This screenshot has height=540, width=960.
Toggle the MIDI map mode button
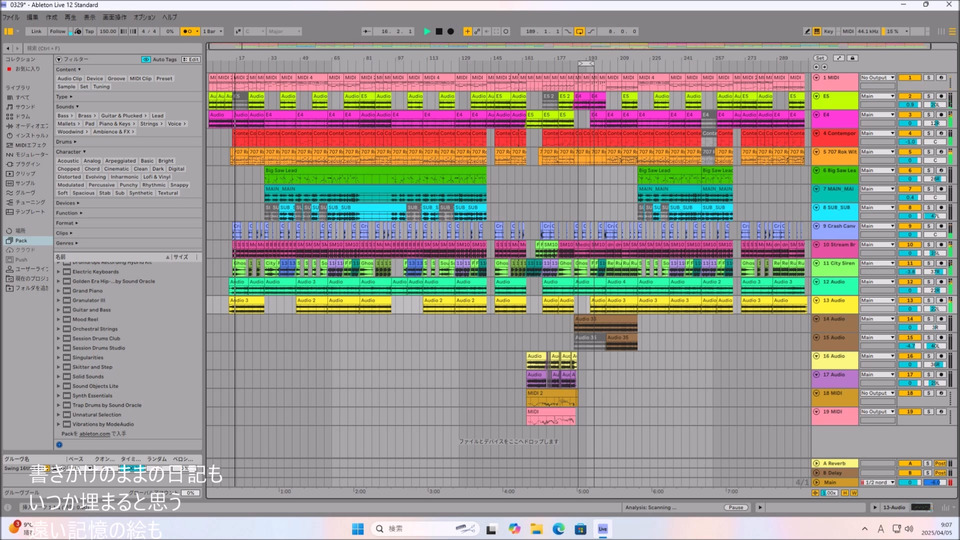coord(848,31)
